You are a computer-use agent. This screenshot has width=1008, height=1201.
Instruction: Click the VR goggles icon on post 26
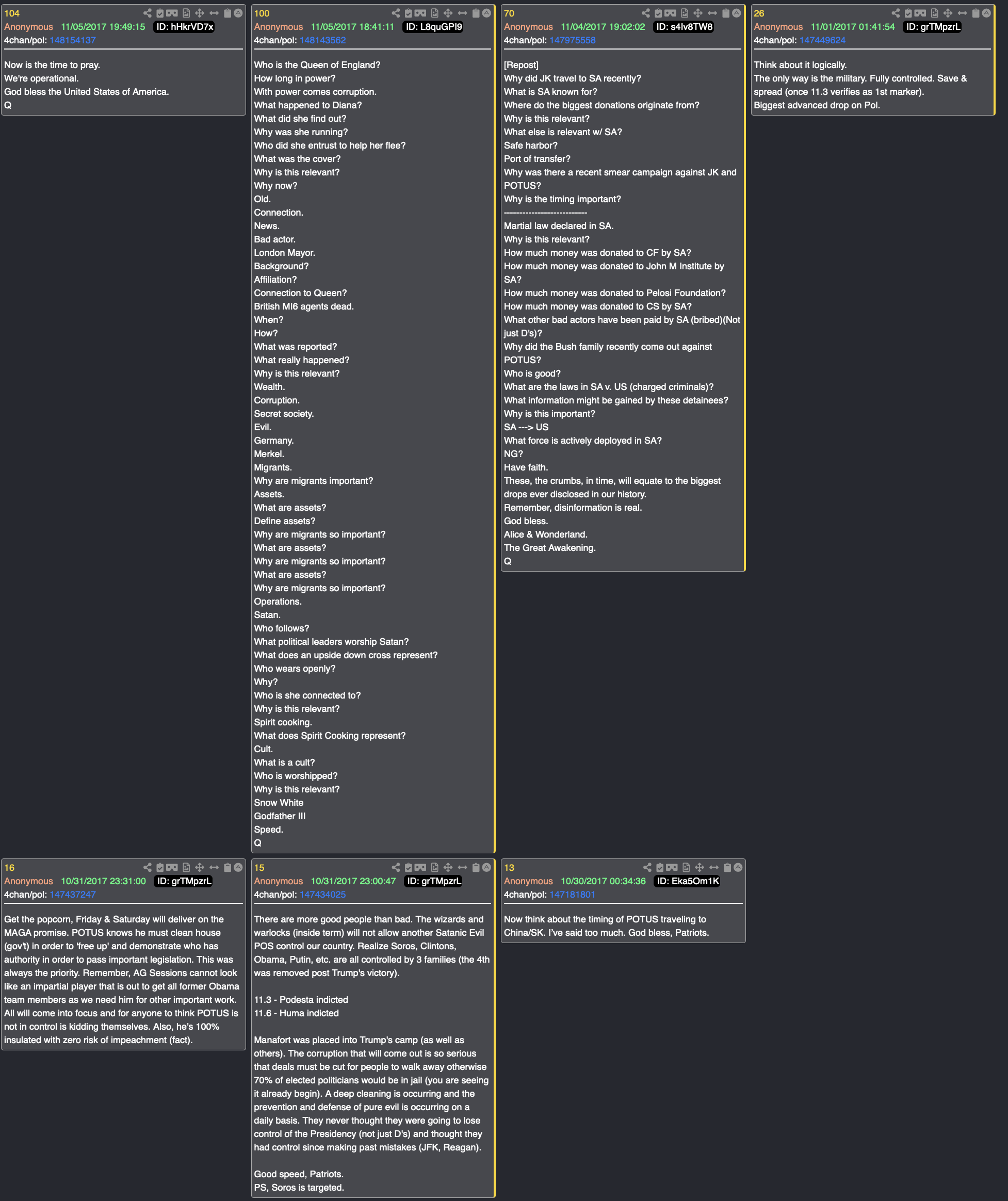tap(920, 13)
